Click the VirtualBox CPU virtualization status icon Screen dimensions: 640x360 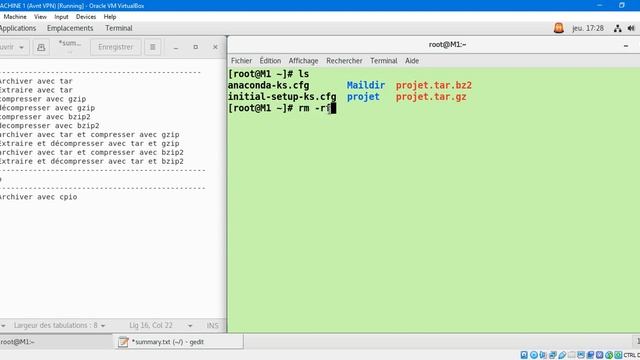600,355
